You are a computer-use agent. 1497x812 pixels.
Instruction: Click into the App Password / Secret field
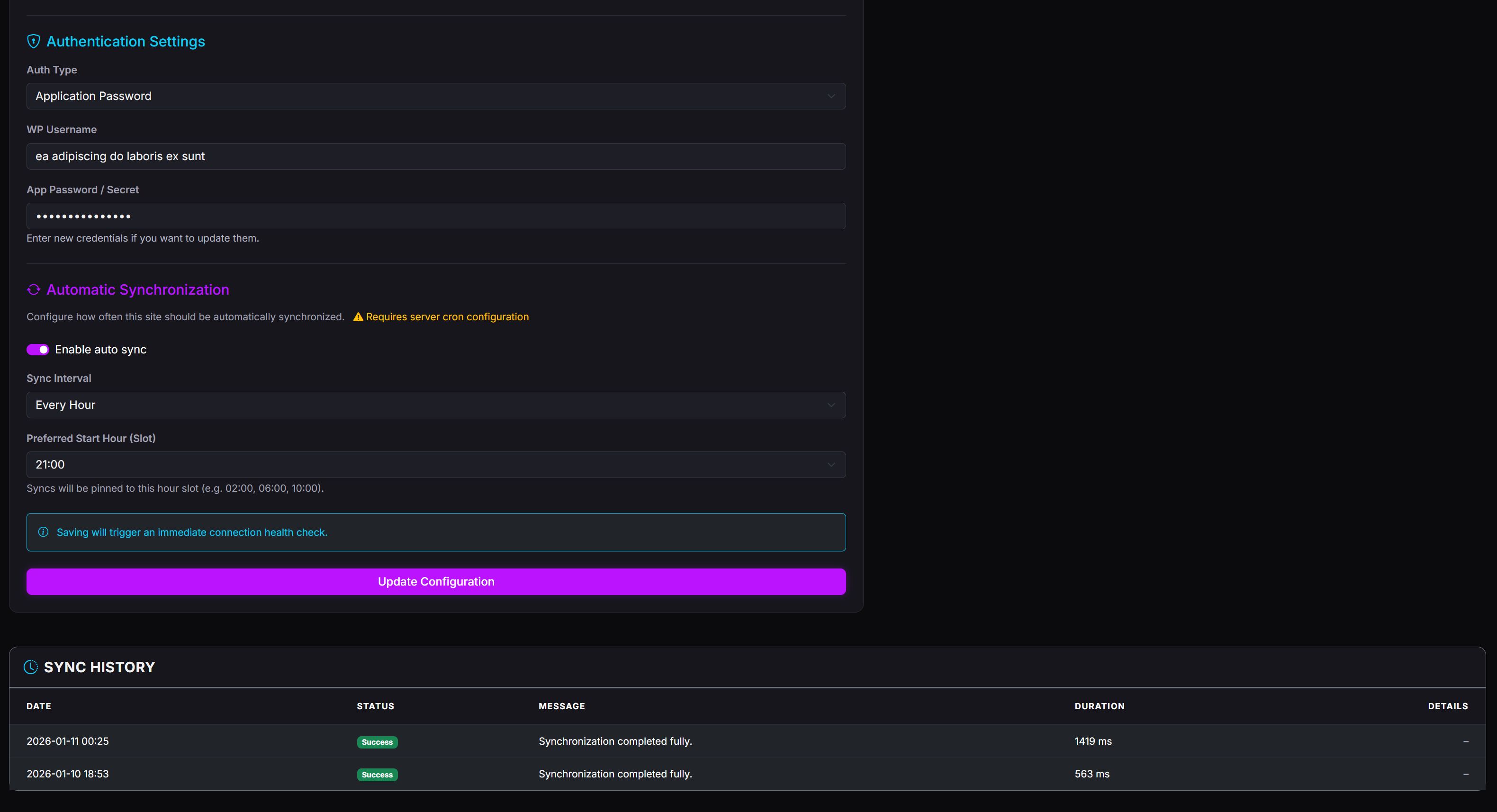pyautogui.click(x=435, y=216)
